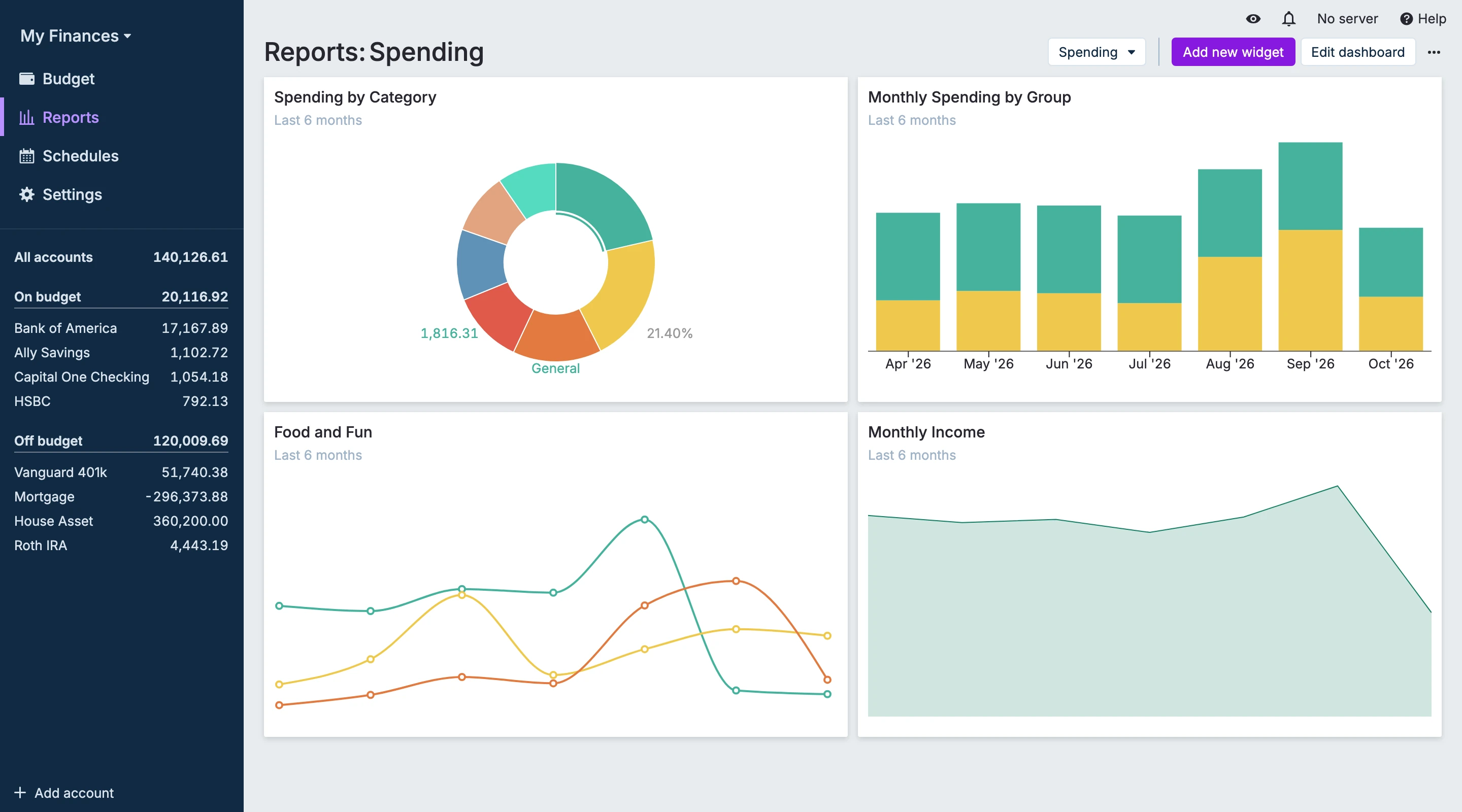Click the Apr '26 stacked bar
Viewport: 1462px width, 812px height.
pyautogui.click(x=908, y=282)
